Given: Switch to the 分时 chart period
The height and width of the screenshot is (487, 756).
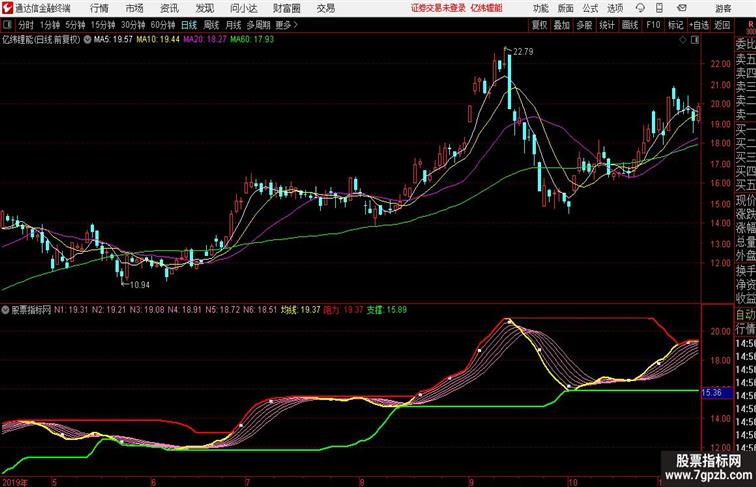Looking at the screenshot, I should 26,25.
